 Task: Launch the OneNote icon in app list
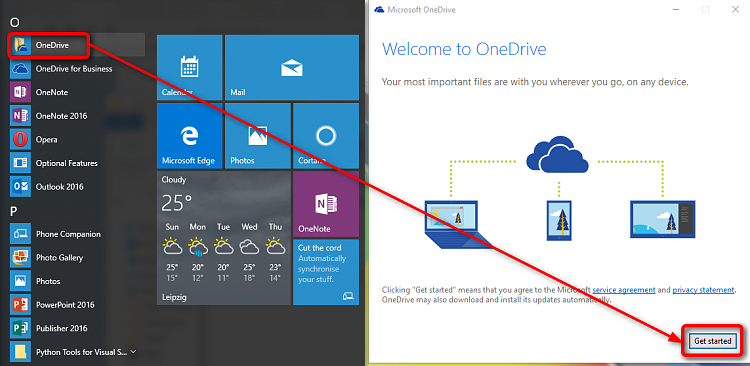(21, 92)
